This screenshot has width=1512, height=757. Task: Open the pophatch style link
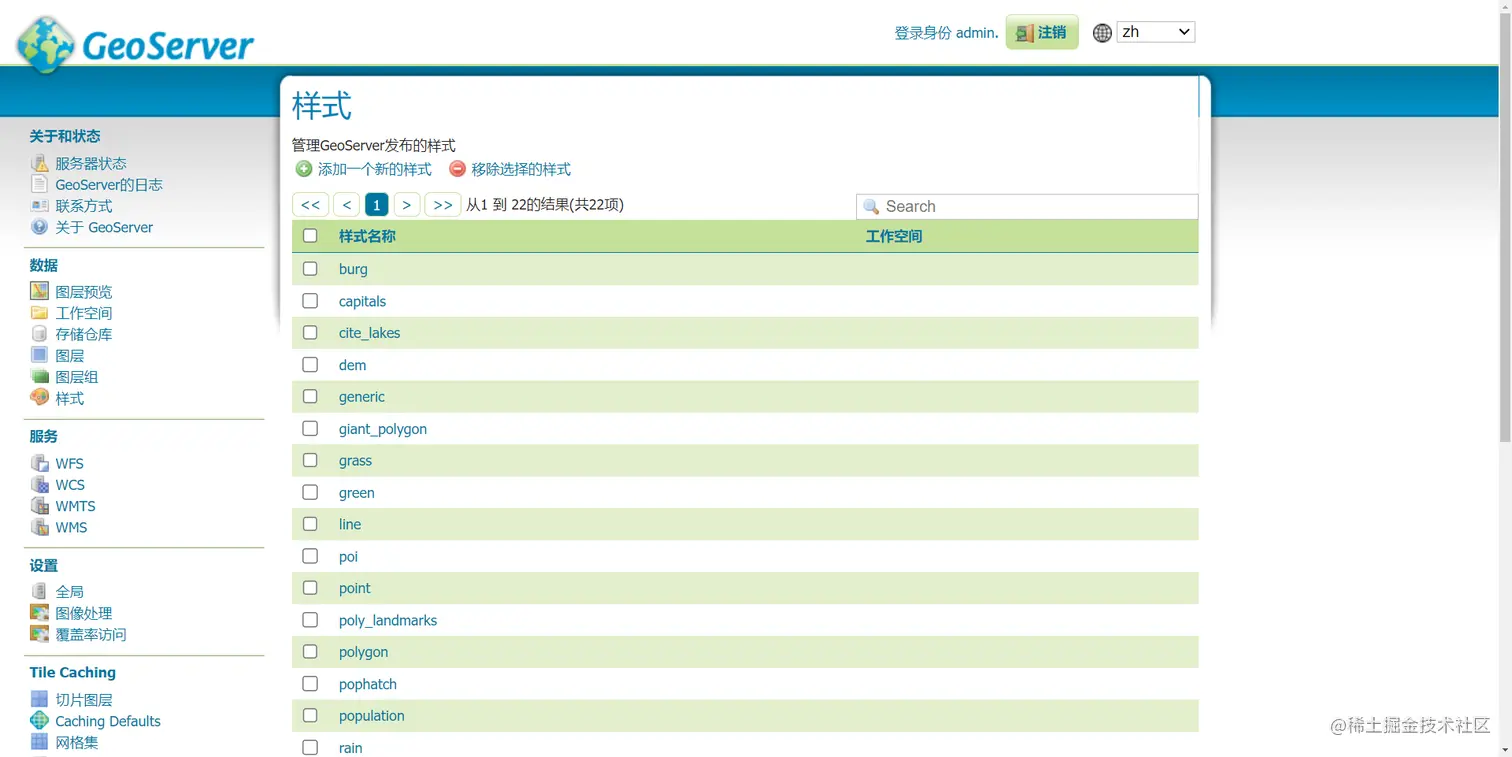[x=368, y=684]
